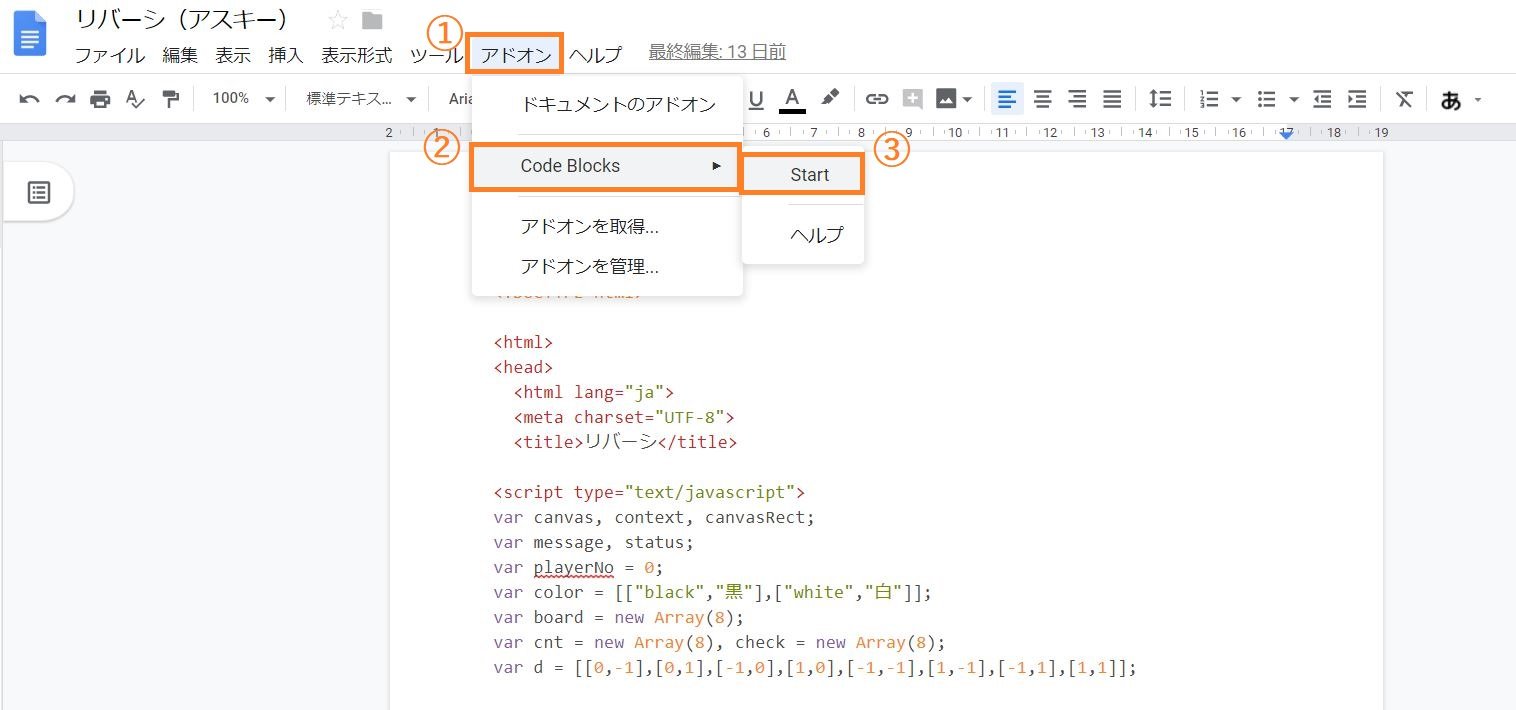Toggle center align
Screen dimensions: 1516x710
click(x=1042, y=99)
